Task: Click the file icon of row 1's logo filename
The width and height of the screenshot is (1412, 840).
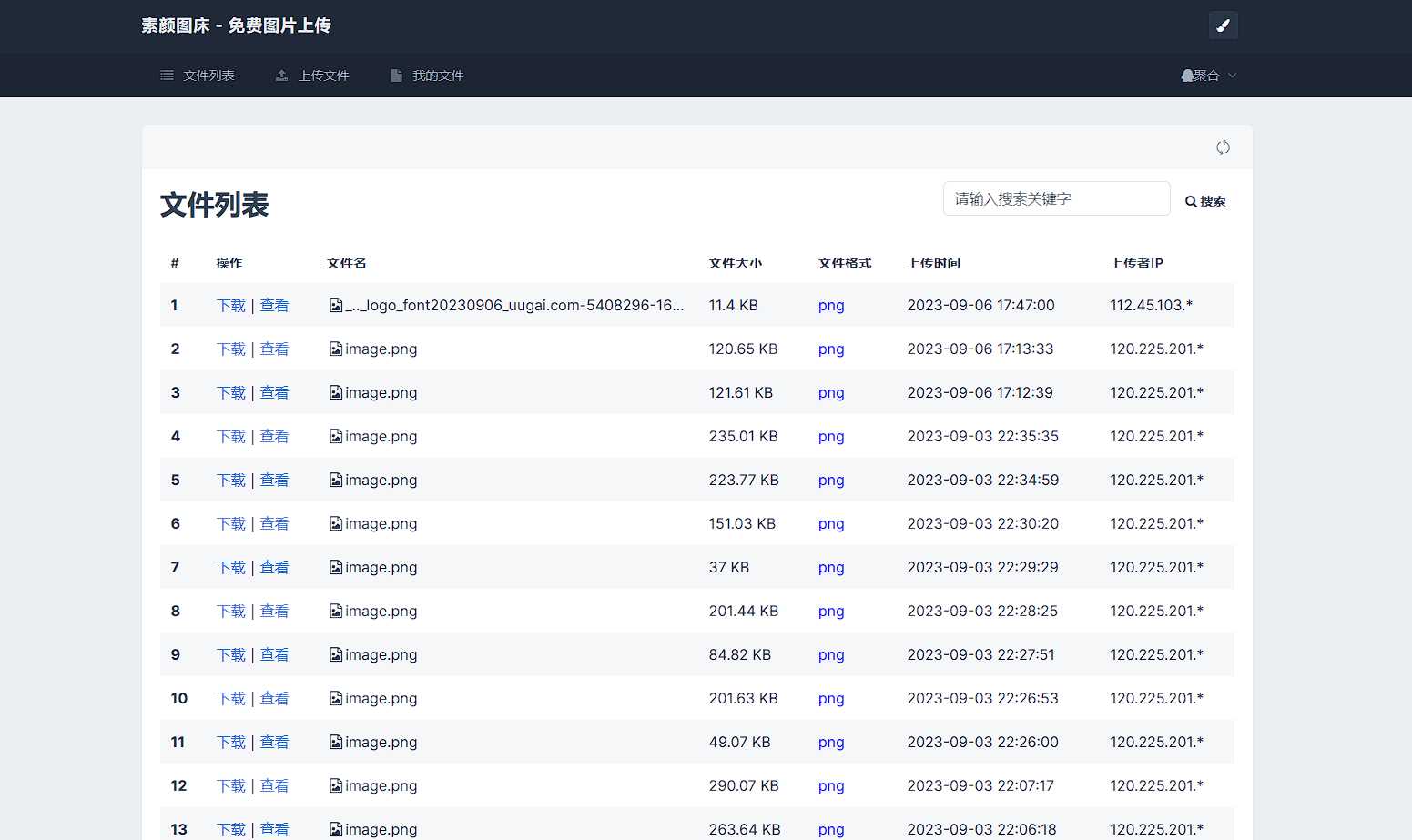Action: pos(336,305)
